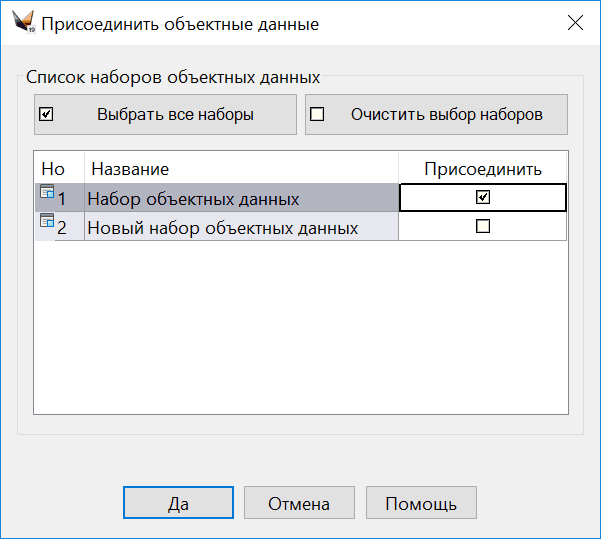Close the 'Присоединить объектные данные' dialog
The image size is (601, 539).
click(x=575, y=23)
